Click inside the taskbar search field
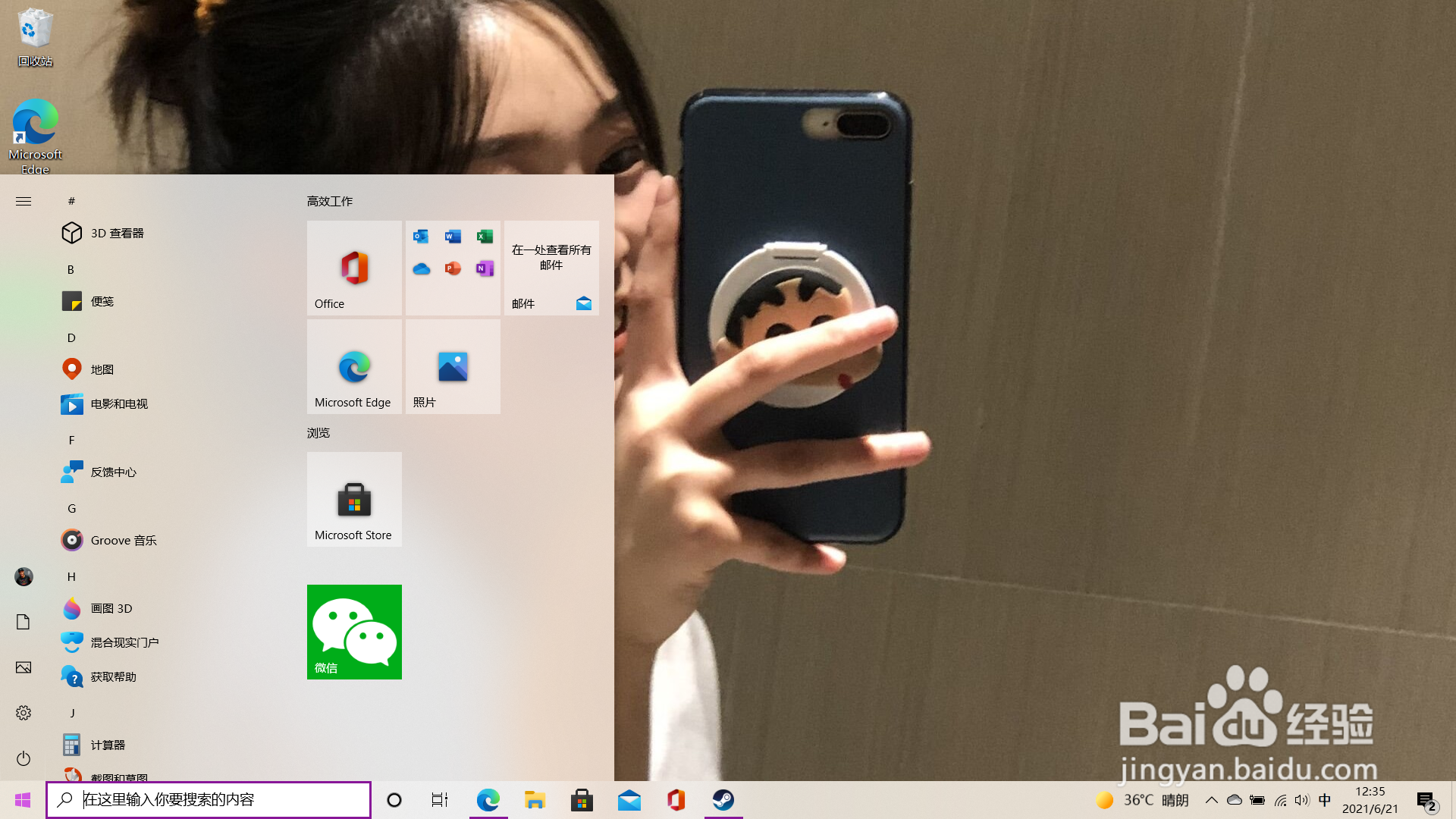1456x819 pixels. (209, 799)
